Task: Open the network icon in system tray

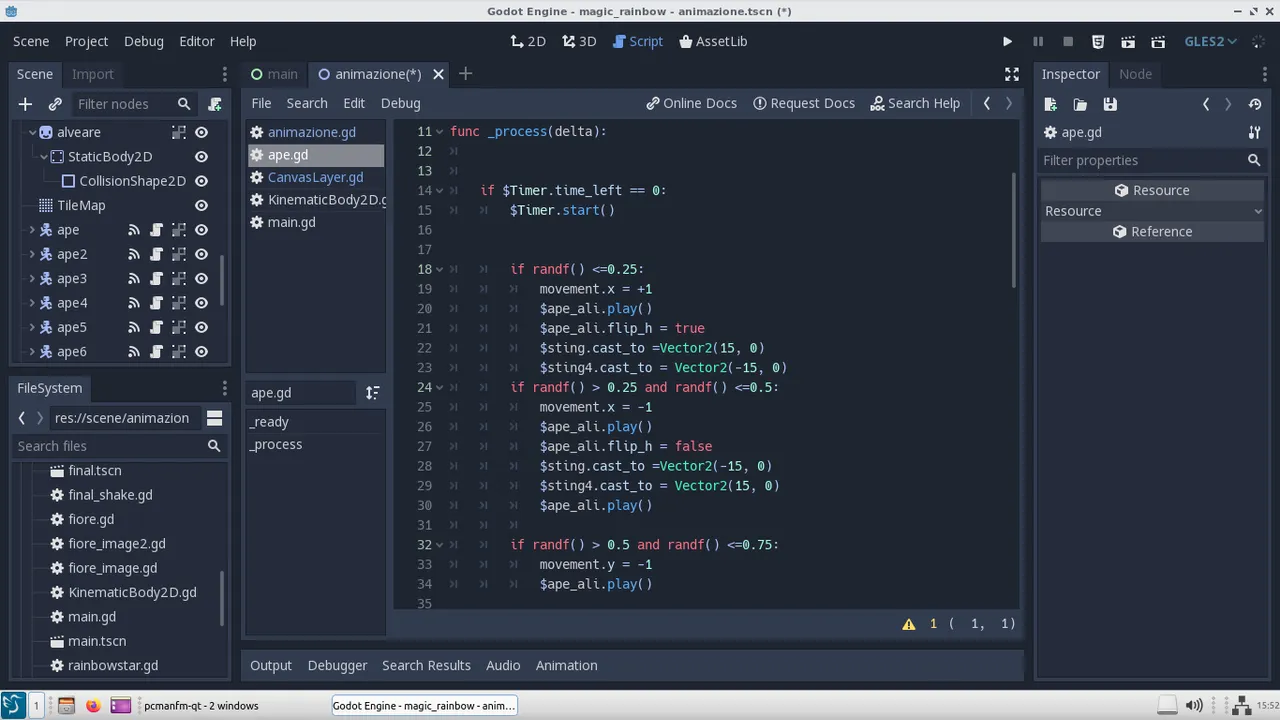Action: tap(1241, 705)
